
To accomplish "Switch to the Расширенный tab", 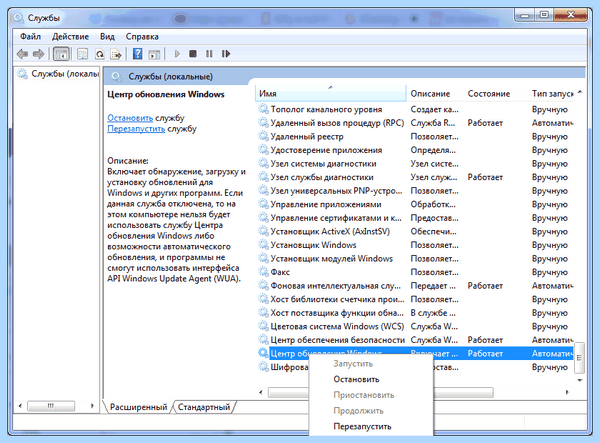I will [139, 407].
